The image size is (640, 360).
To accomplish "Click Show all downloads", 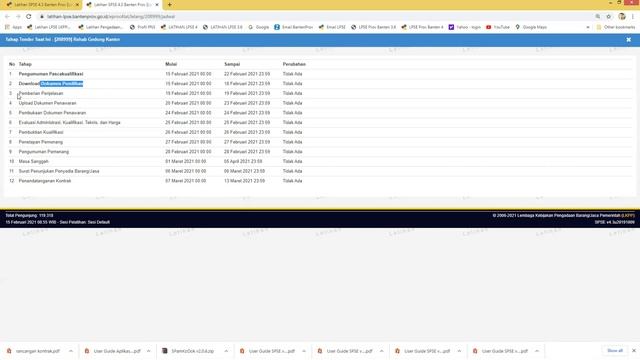I will point(615,351).
